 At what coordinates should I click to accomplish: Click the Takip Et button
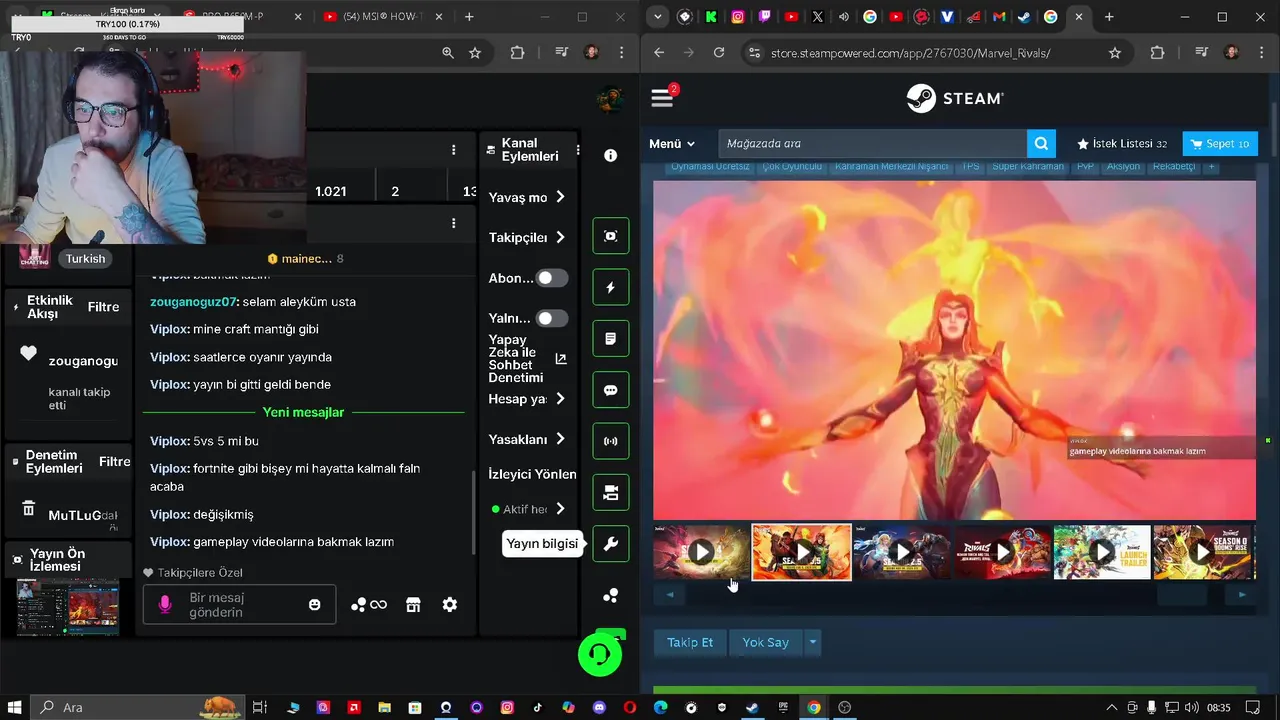(x=690, y=642)
